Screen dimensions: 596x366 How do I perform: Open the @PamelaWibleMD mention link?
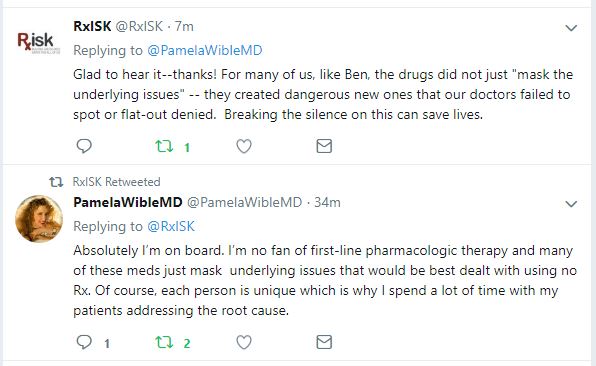click(204, 51)
